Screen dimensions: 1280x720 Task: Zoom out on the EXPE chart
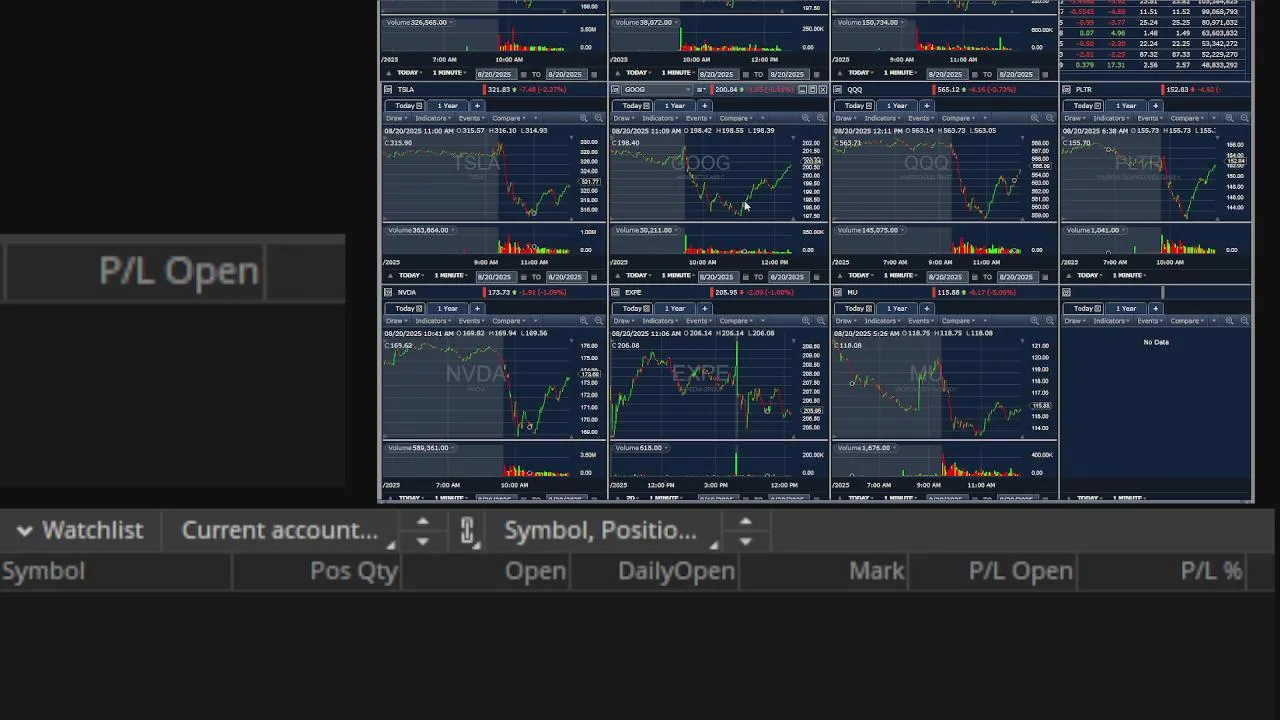(821, 321)
